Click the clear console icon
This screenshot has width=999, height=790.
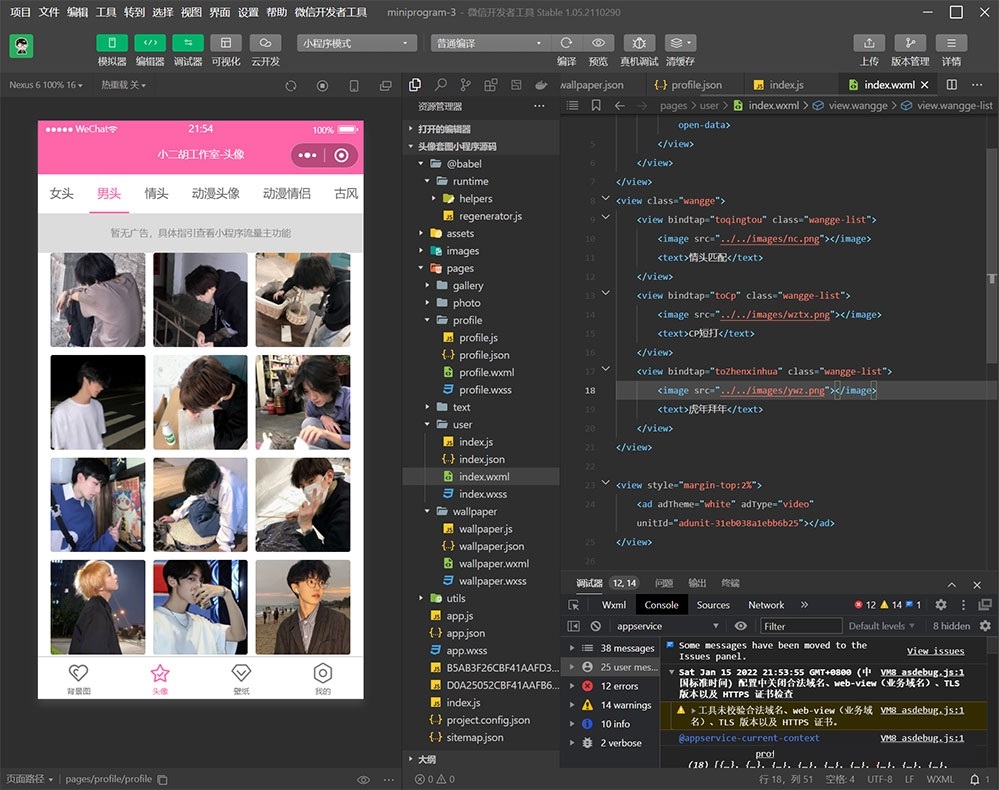596,626
